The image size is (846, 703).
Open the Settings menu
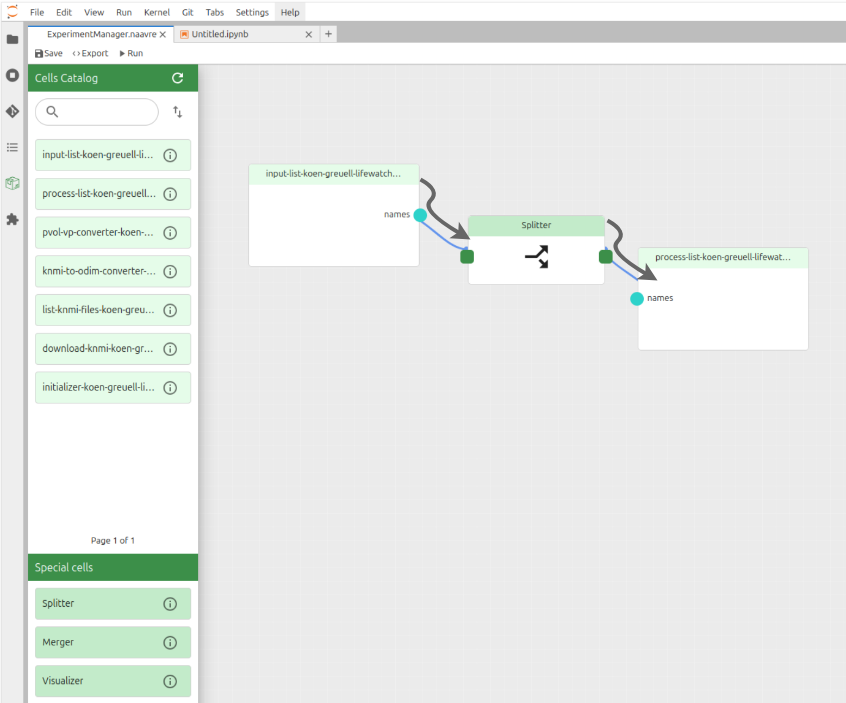252,12
